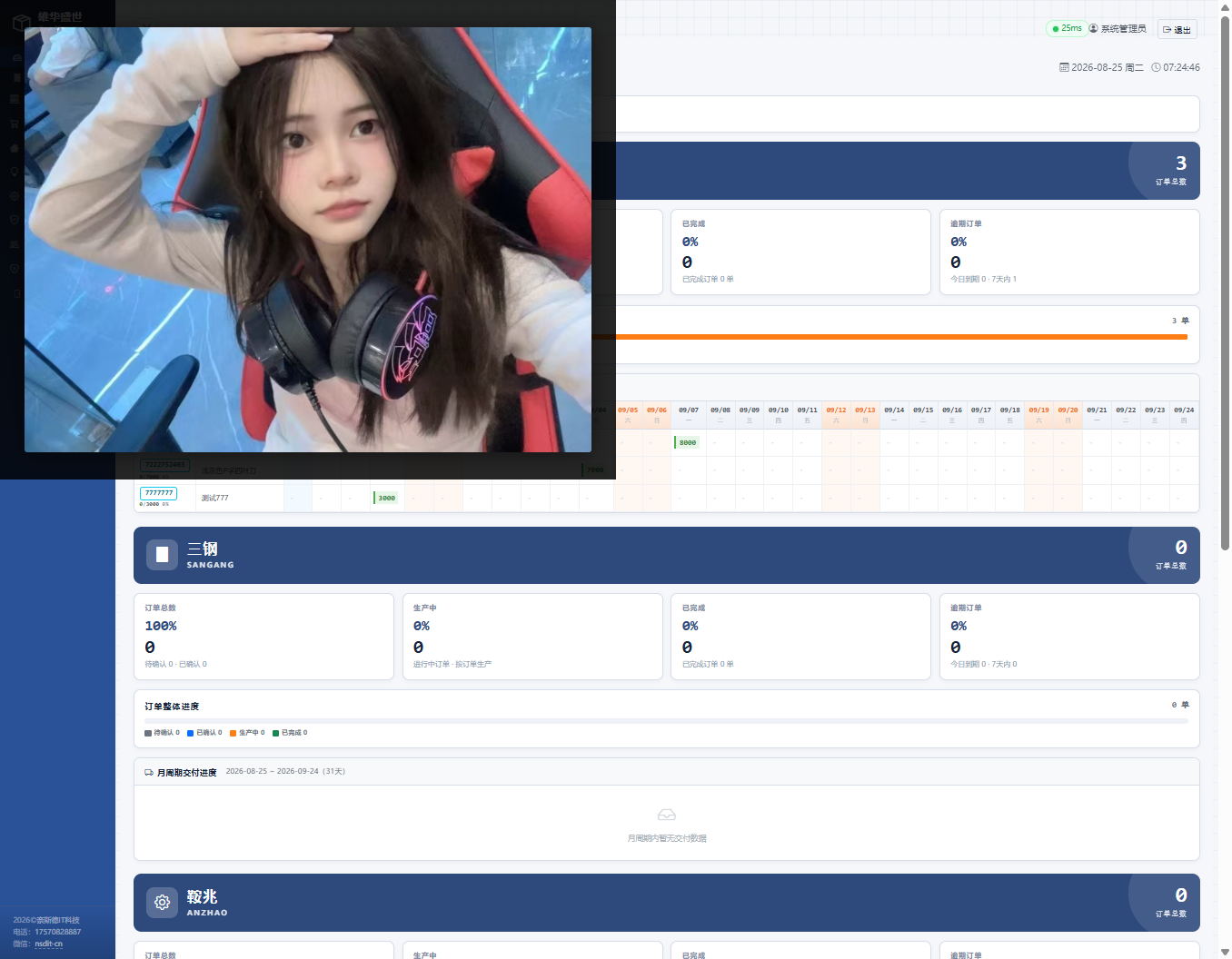The width and height of the screenshot is (1232, 959).
Task: Click the 生产中 0% card under 三钢
Action: coord(532,637)
